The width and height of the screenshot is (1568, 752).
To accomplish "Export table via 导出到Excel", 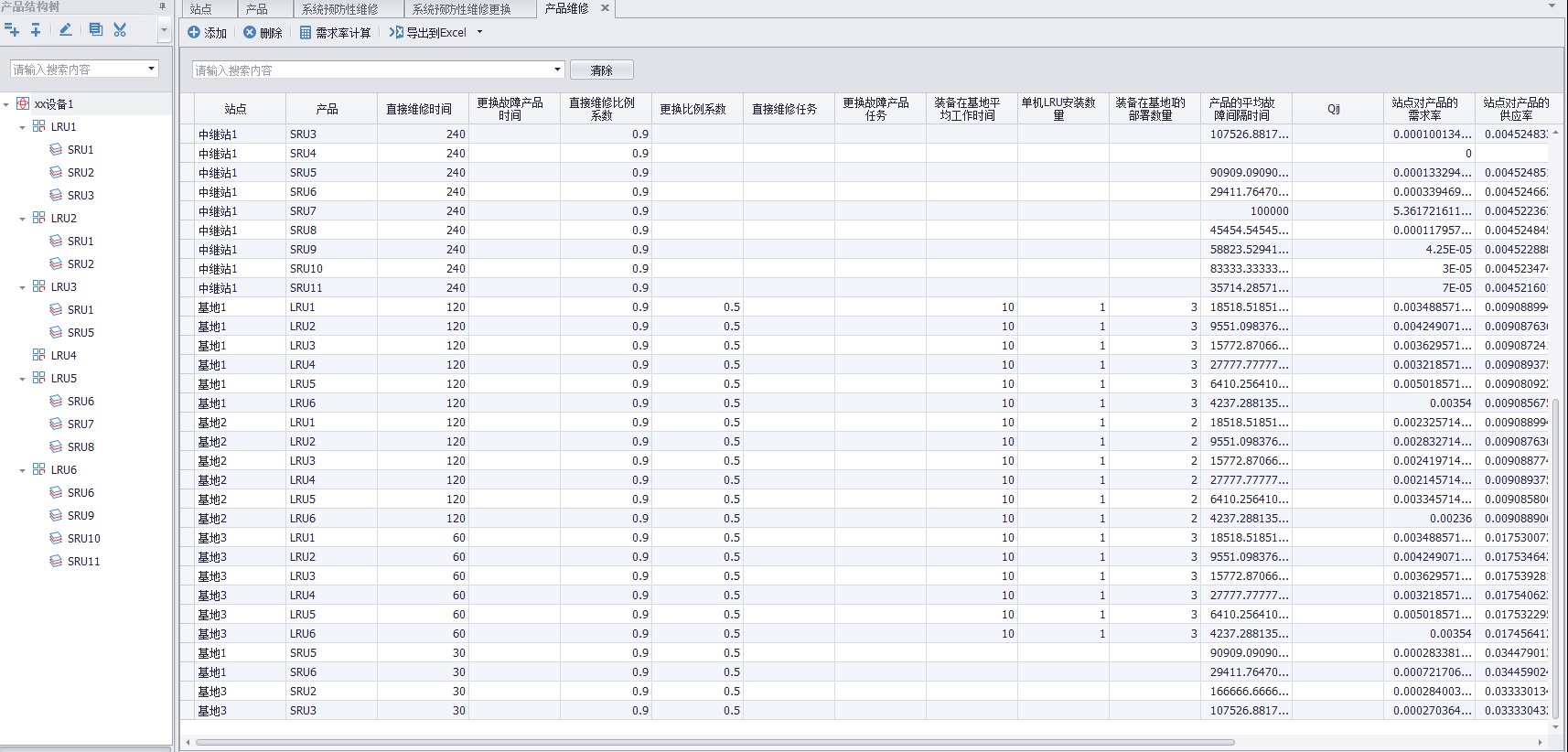I will pyautogui.click(x=428, y=33).
